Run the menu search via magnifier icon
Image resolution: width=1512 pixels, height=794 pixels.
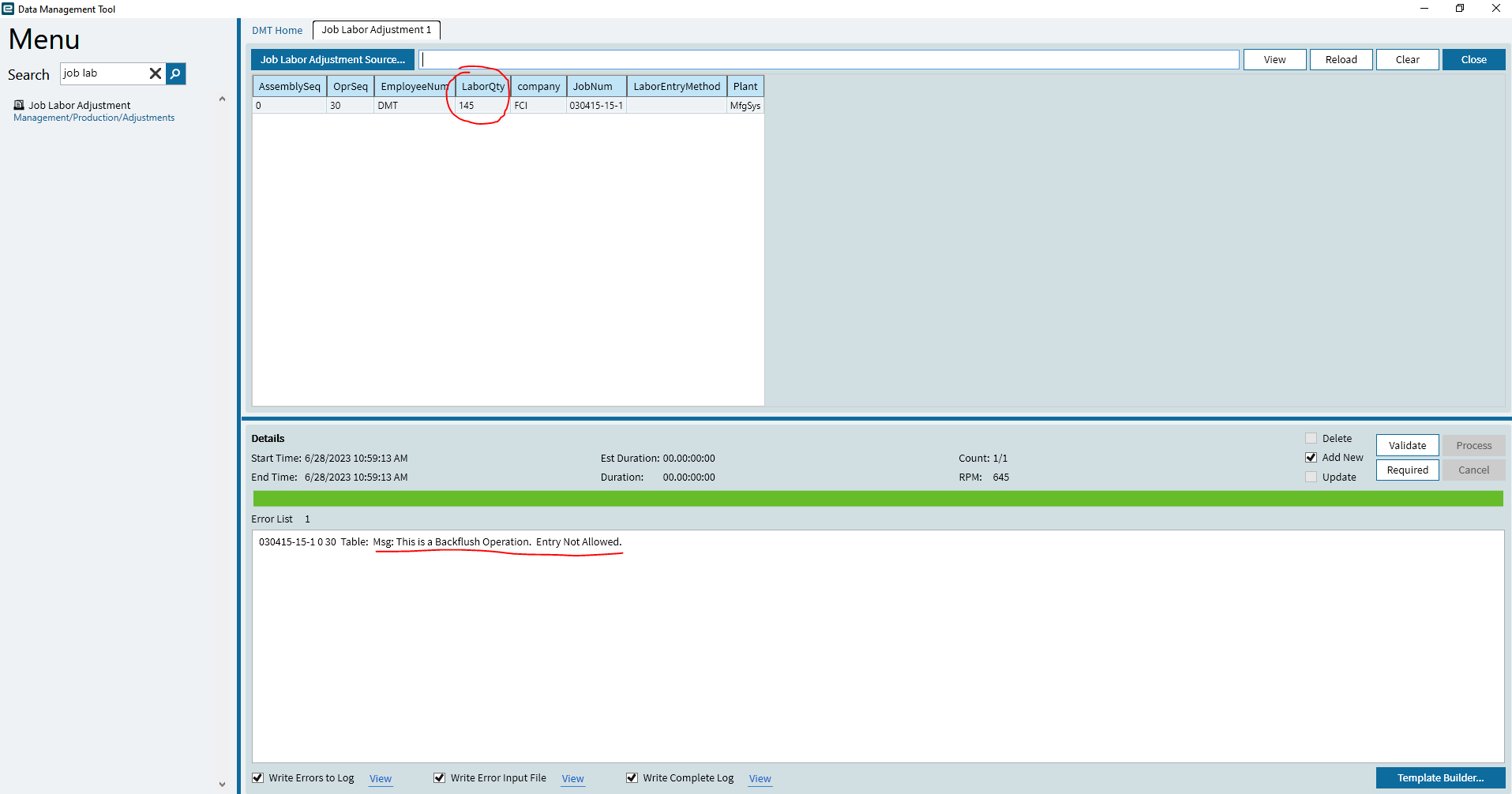[x=176, y=73]
